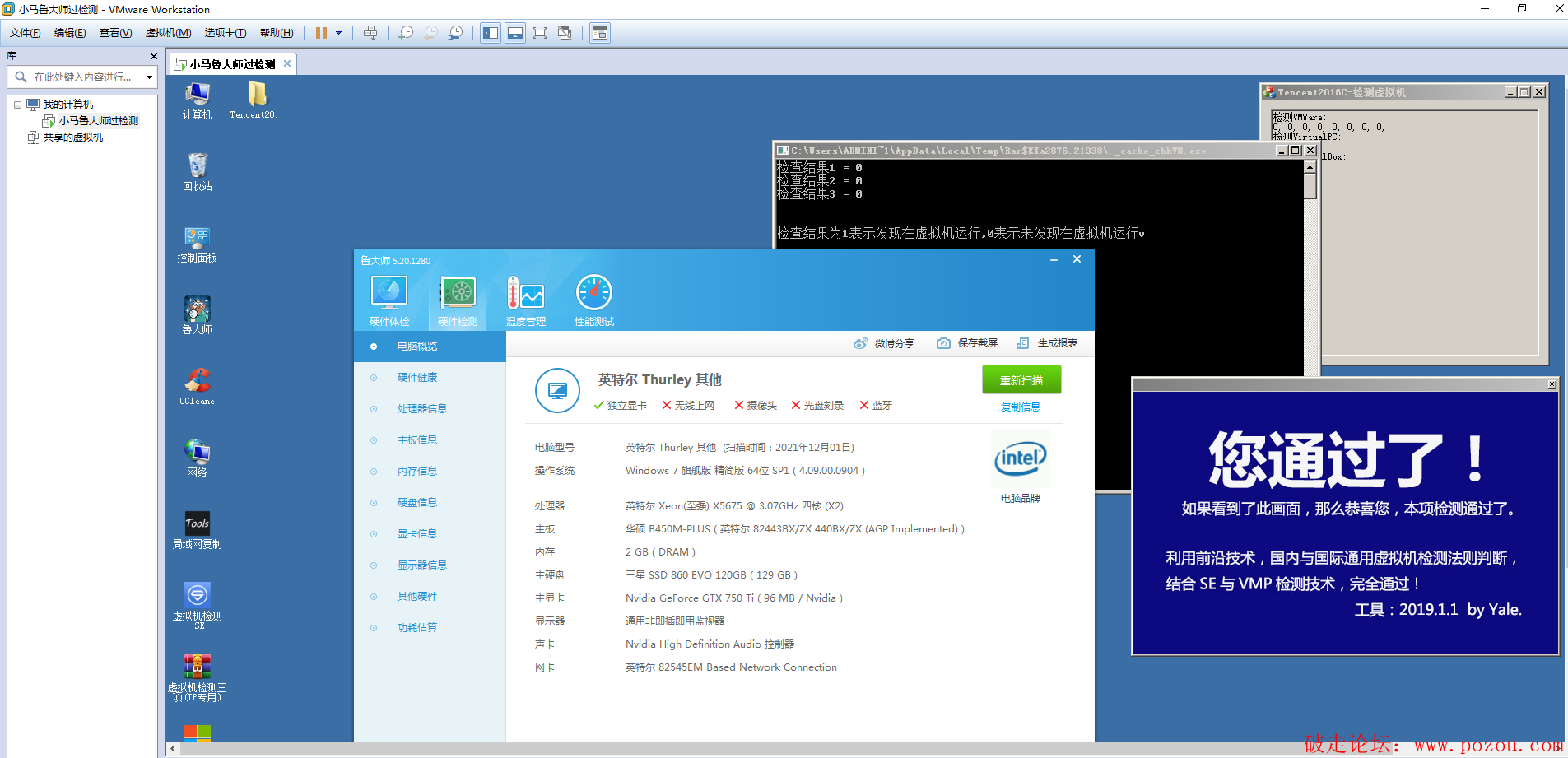
Task: Click the 复制信息 link
Action: pyautogui.click(x=1021, y=407)
